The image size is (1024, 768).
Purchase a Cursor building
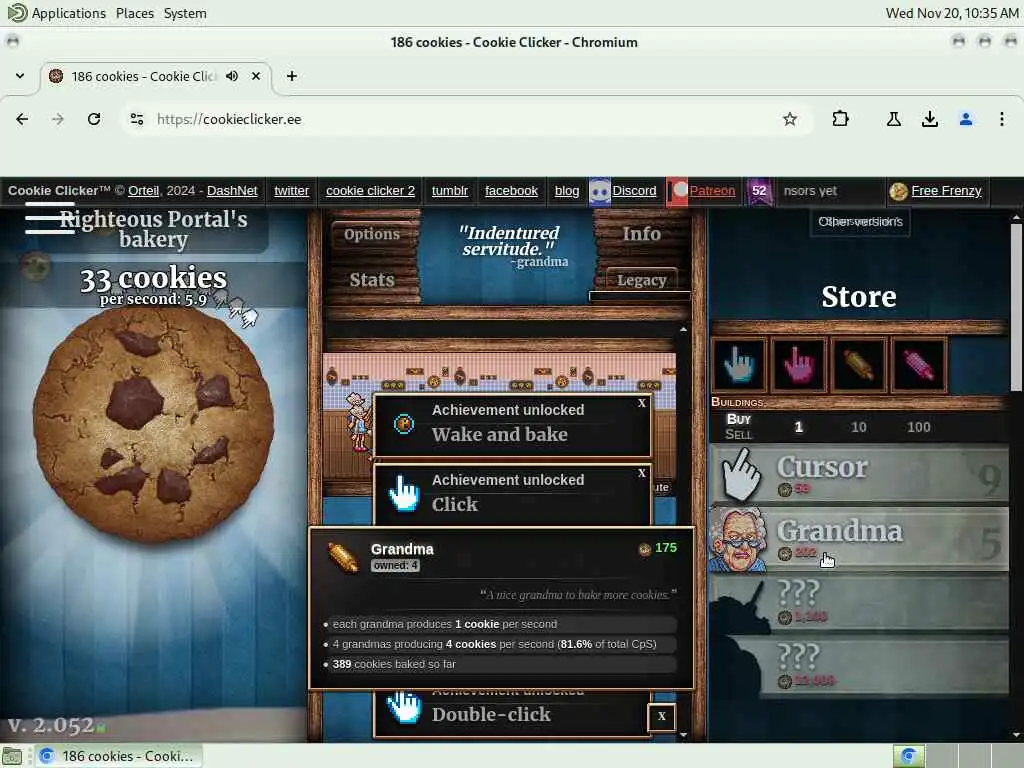tap(859, 475)
